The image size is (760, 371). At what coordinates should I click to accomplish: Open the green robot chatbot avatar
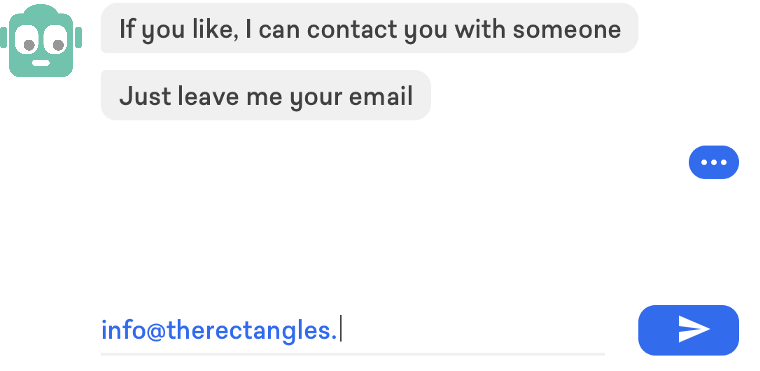pyautogui.click(x=41, y=41)
